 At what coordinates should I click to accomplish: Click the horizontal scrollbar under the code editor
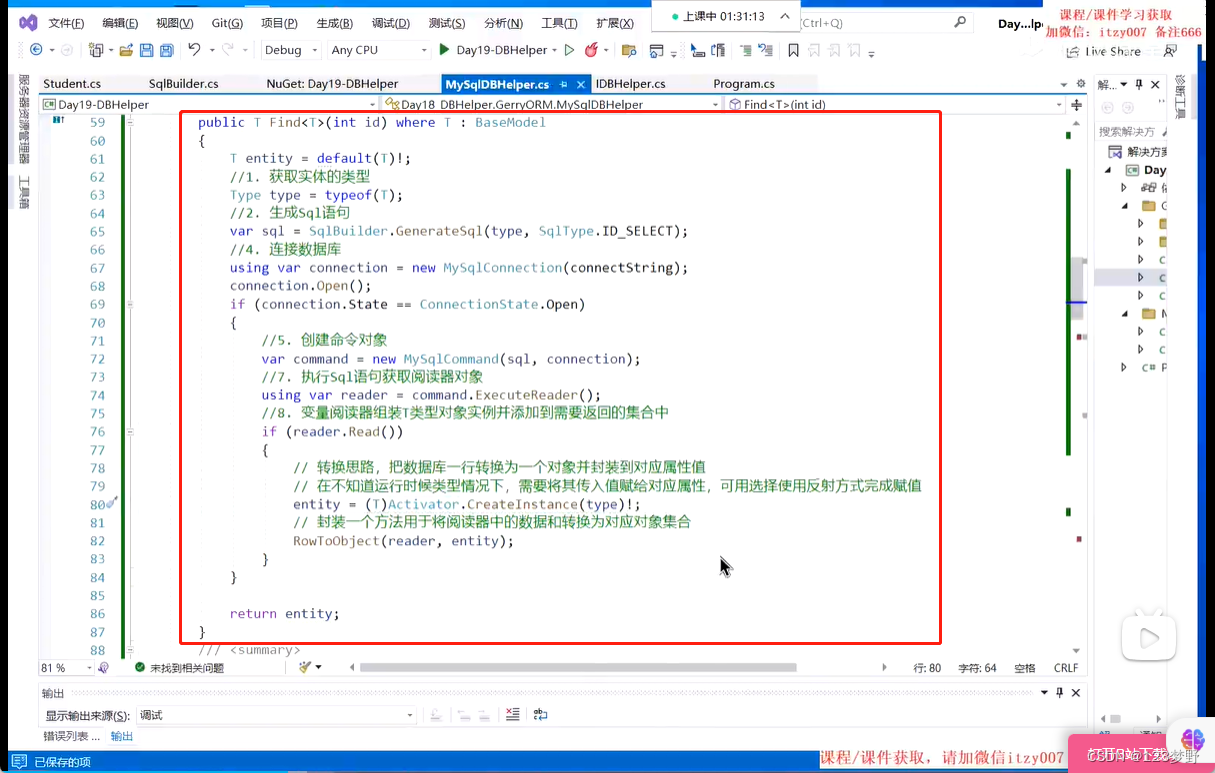(578, 667)
